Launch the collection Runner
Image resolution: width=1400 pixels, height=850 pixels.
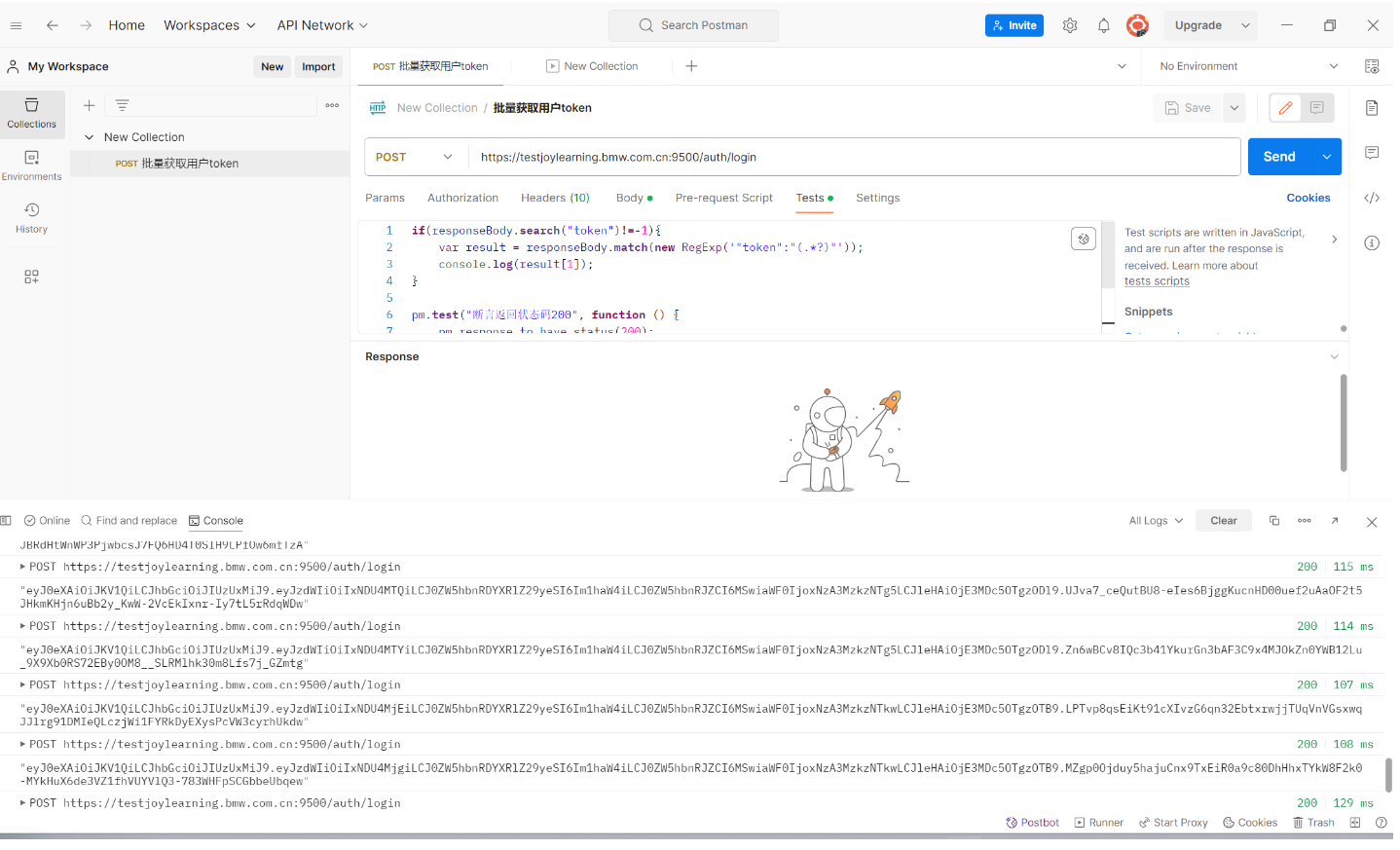[x=1098, y=823]
